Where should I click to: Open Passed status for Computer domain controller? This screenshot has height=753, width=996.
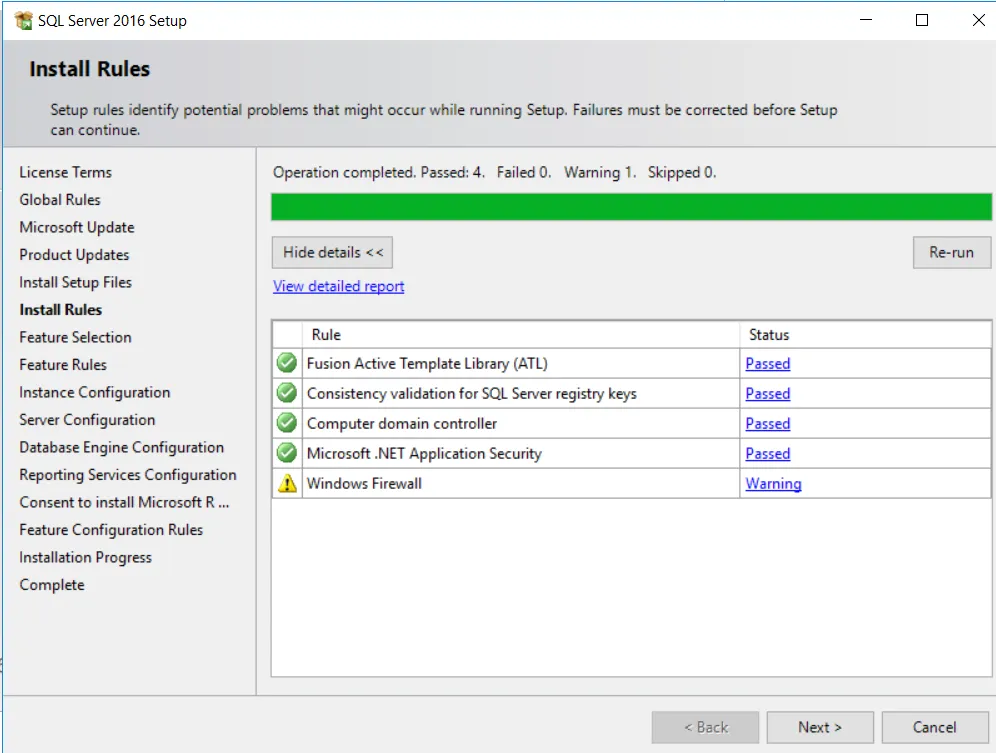(x=767, y=424)
